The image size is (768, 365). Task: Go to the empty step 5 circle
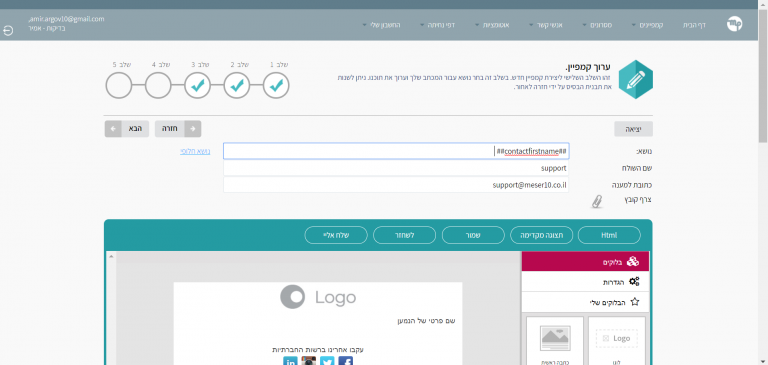pyautogui.click(x=119, y=86)
